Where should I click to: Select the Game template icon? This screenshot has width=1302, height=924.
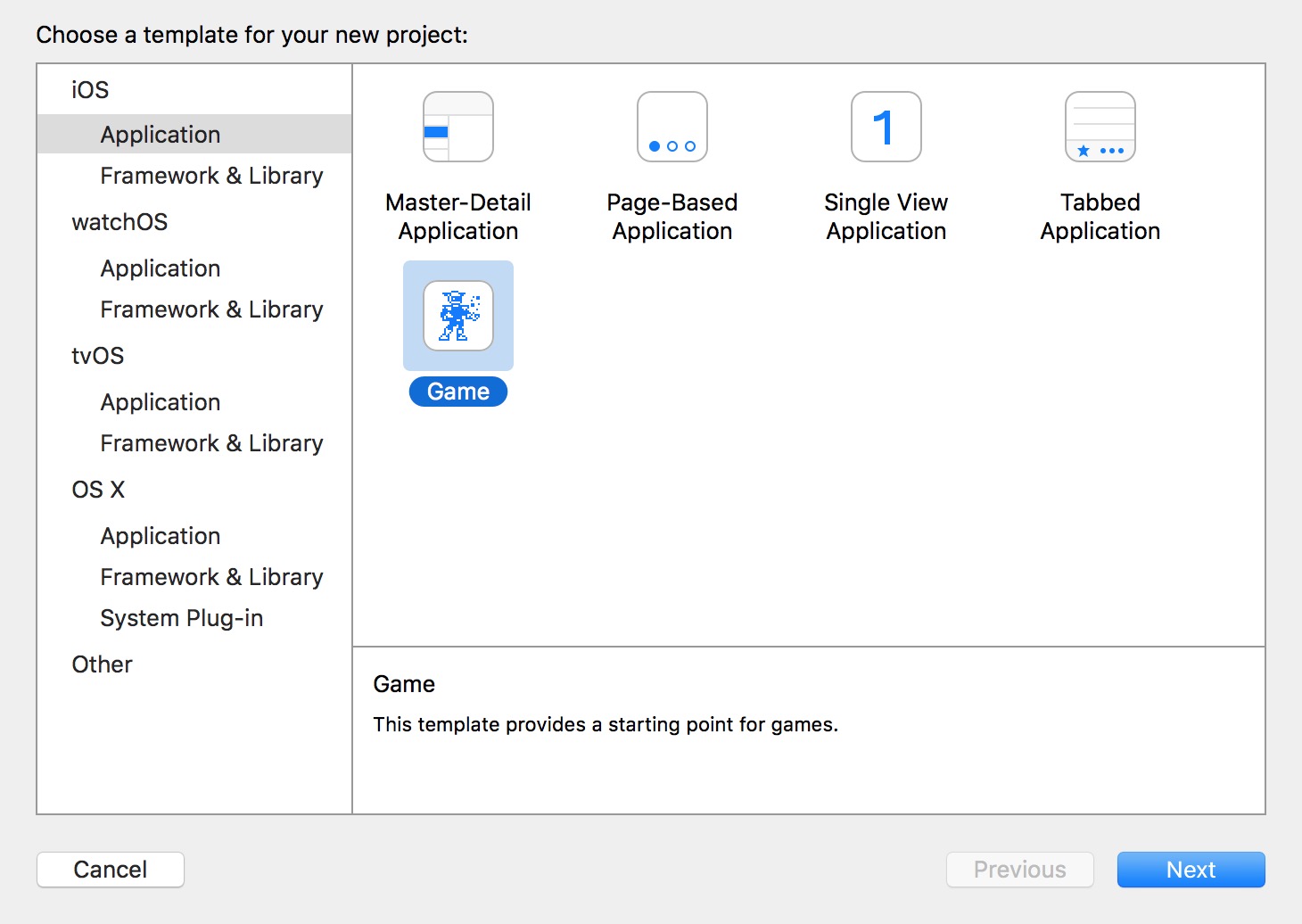[458, 316]
